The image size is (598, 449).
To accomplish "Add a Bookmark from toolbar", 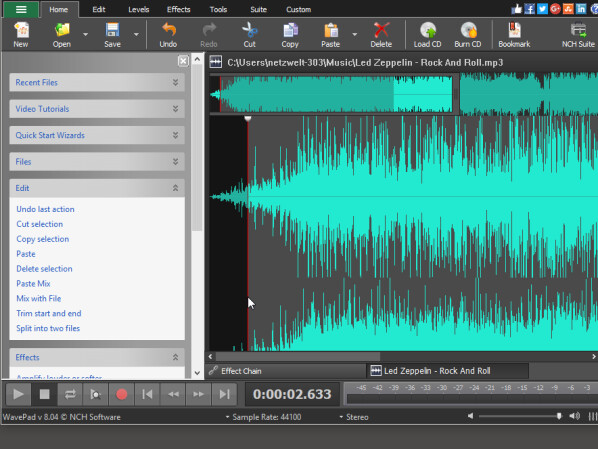I will pyautogui.click(x=514, y=35).
